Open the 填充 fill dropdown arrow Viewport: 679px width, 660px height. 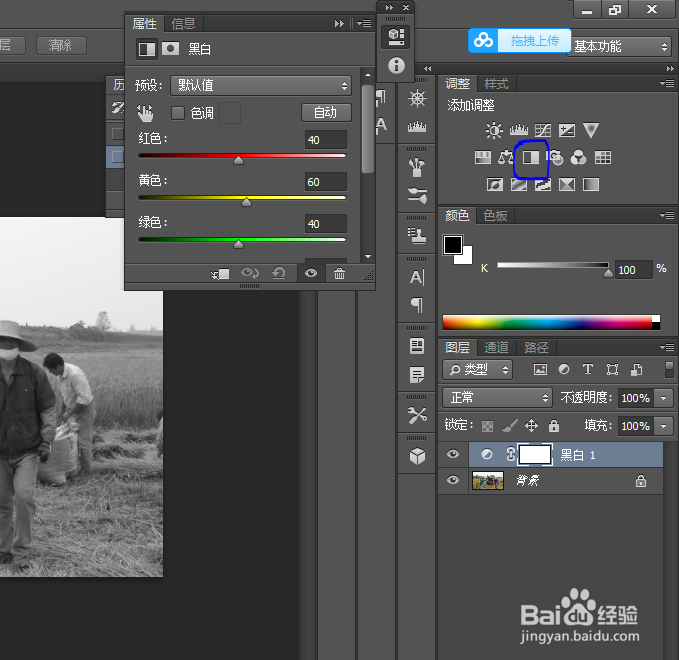coord(663,426)
